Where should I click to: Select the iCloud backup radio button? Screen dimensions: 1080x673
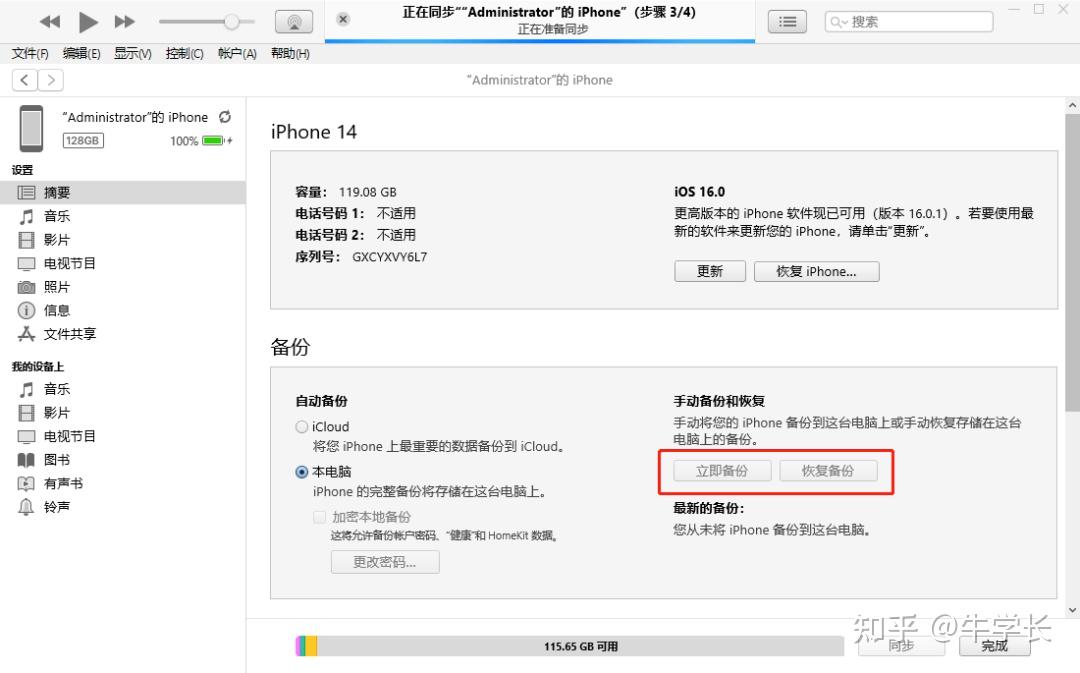pyautogui.click(x=302, y=427)
